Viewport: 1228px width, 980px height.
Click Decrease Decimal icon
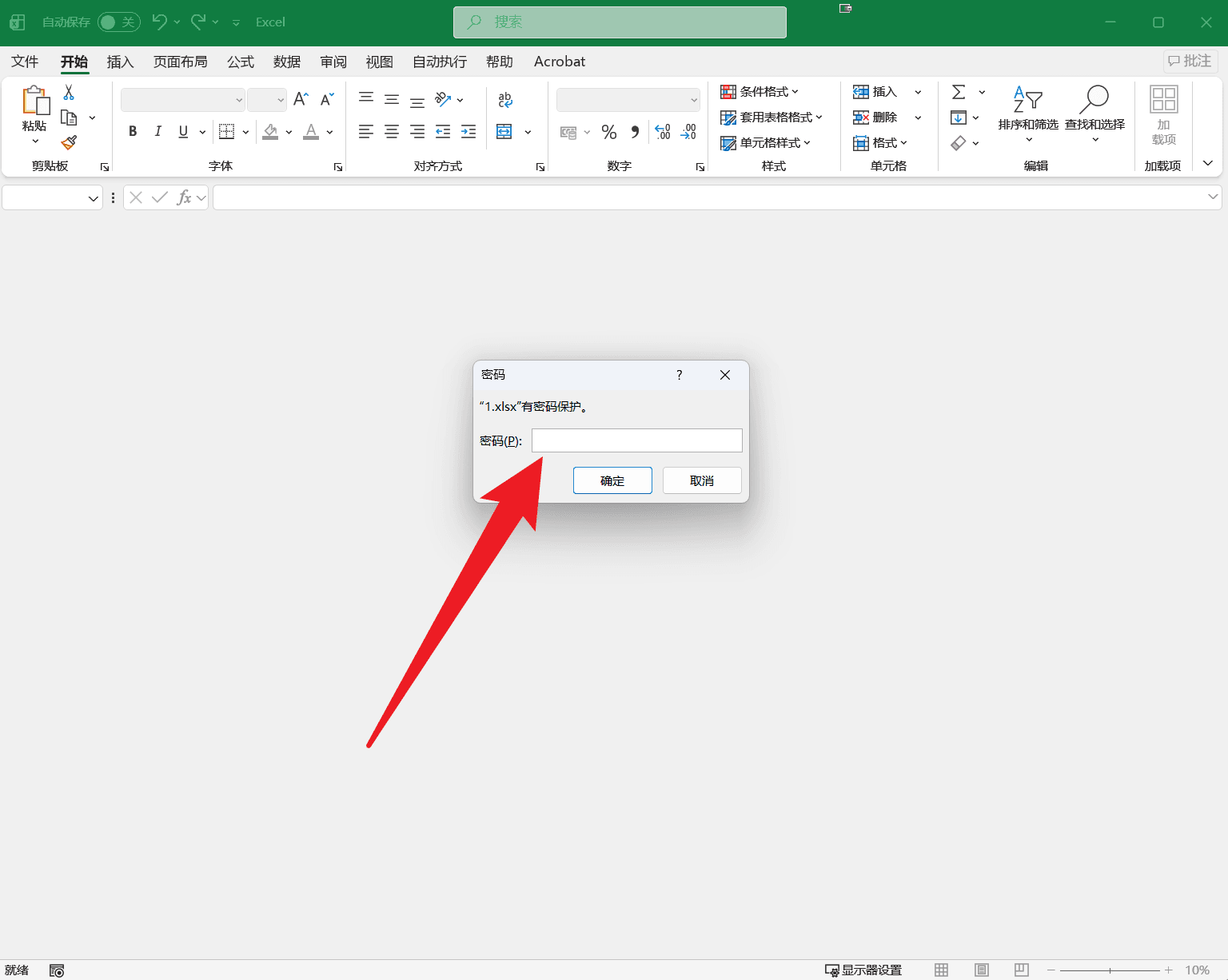click(688, 132)
